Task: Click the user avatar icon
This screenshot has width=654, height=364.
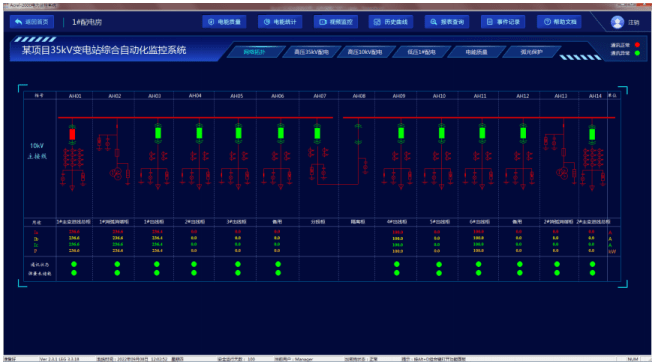Action: click(x=617, y=22)
